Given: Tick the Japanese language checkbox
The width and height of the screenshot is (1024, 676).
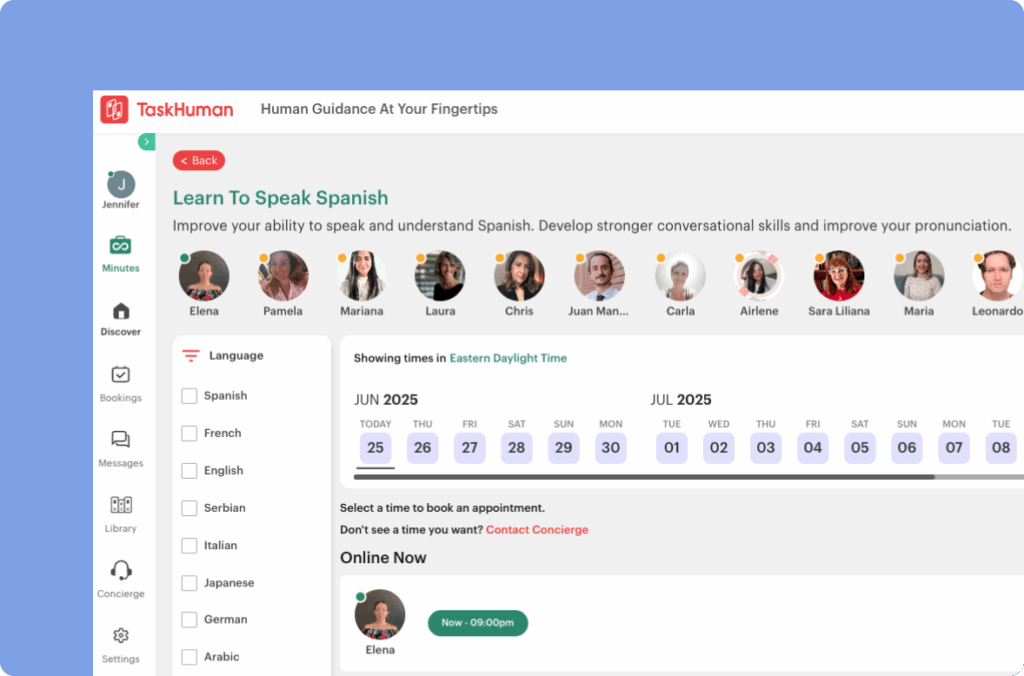Looking at the screenshot, I should tap(189, 583).
